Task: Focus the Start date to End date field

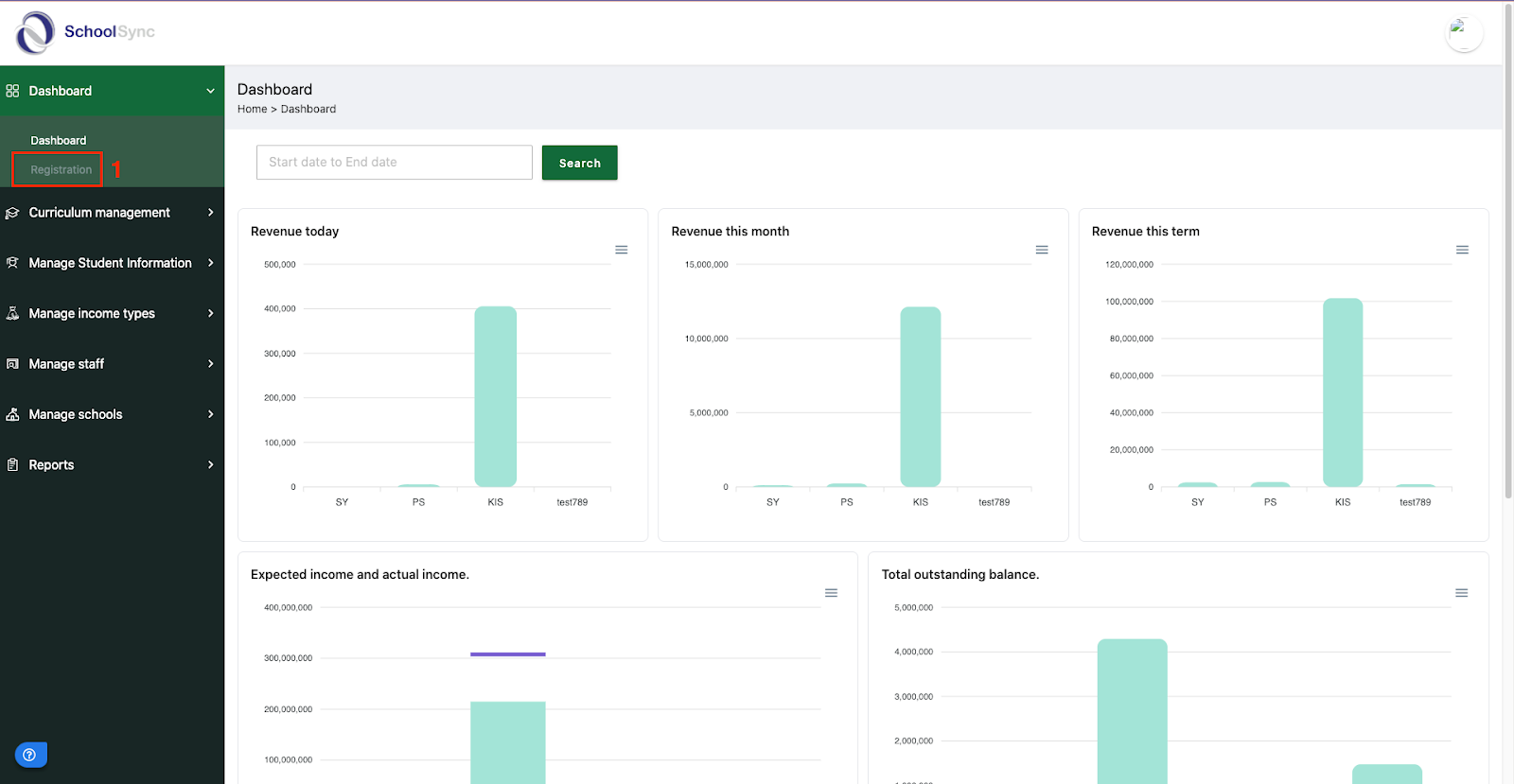Action: click(395, 163)
